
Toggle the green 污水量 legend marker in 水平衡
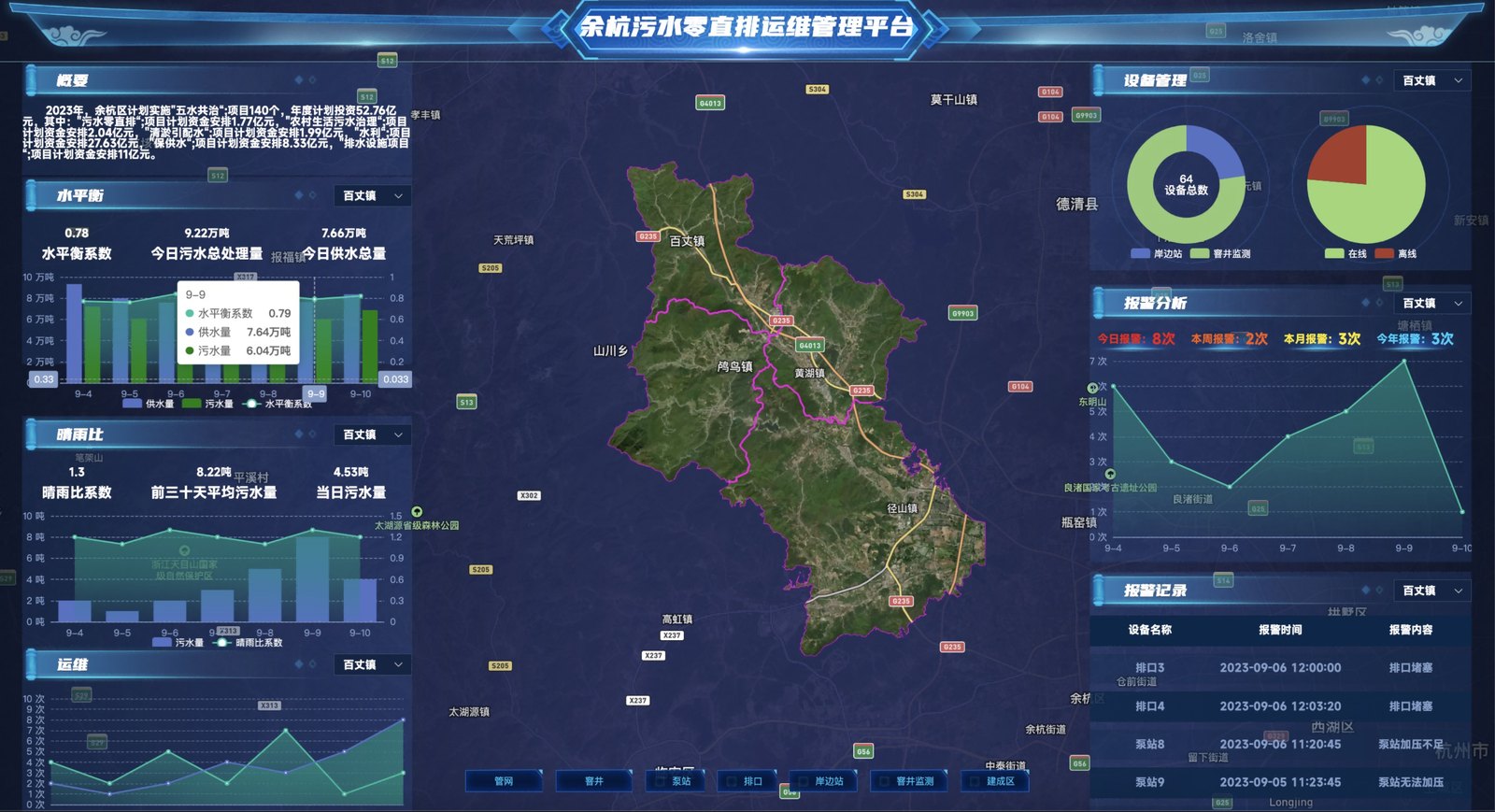coord(192,404)
